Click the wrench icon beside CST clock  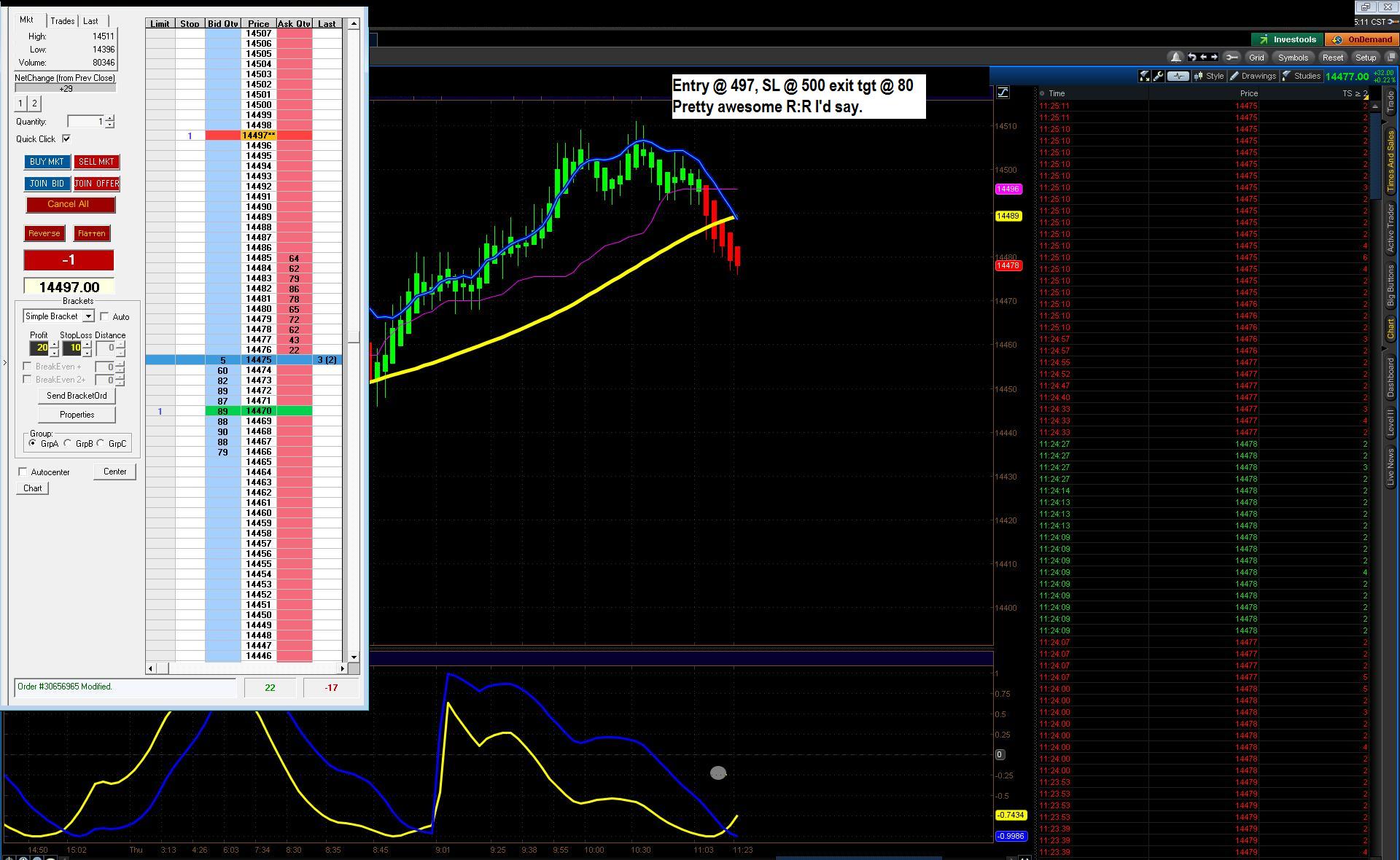(x=1393, y=22)
